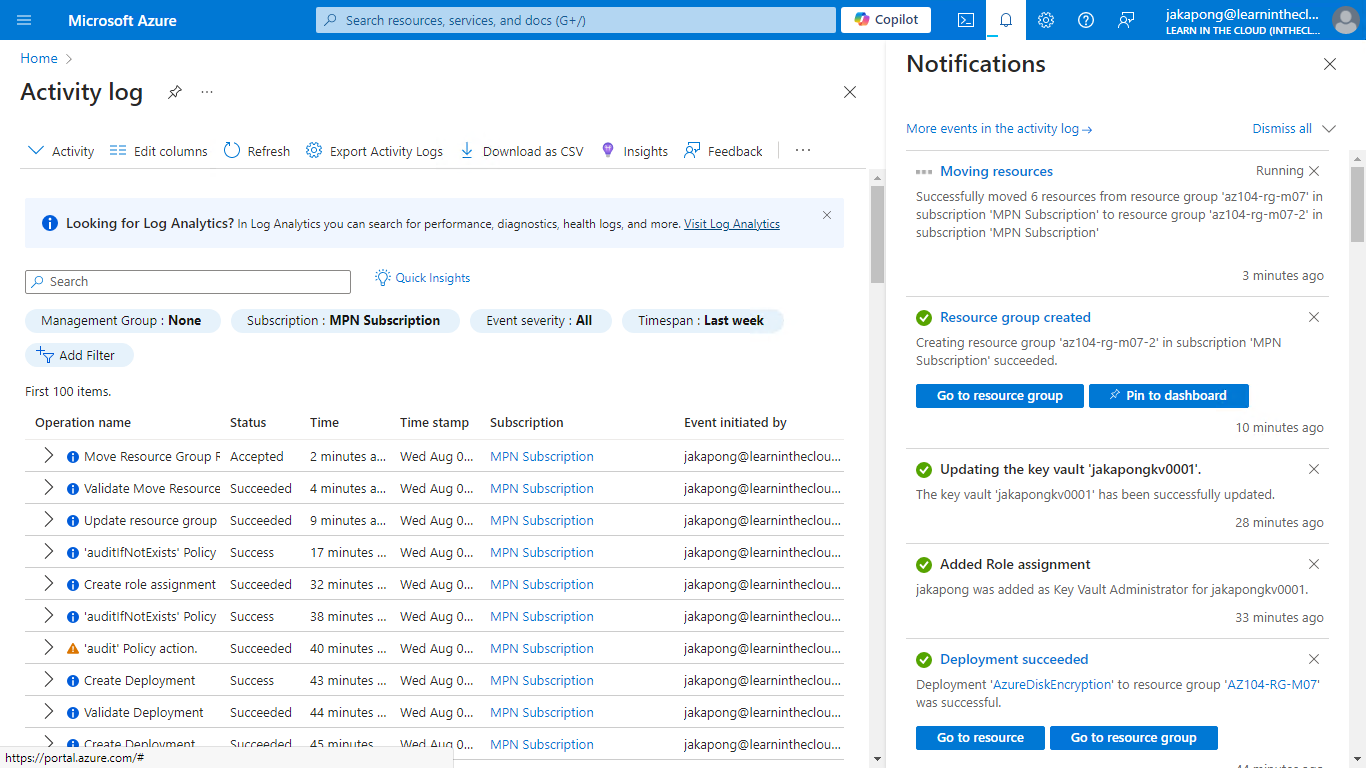Viewport: 1366px width, 768px height.
Task: Sort by Operation name column
Action: 83,423
